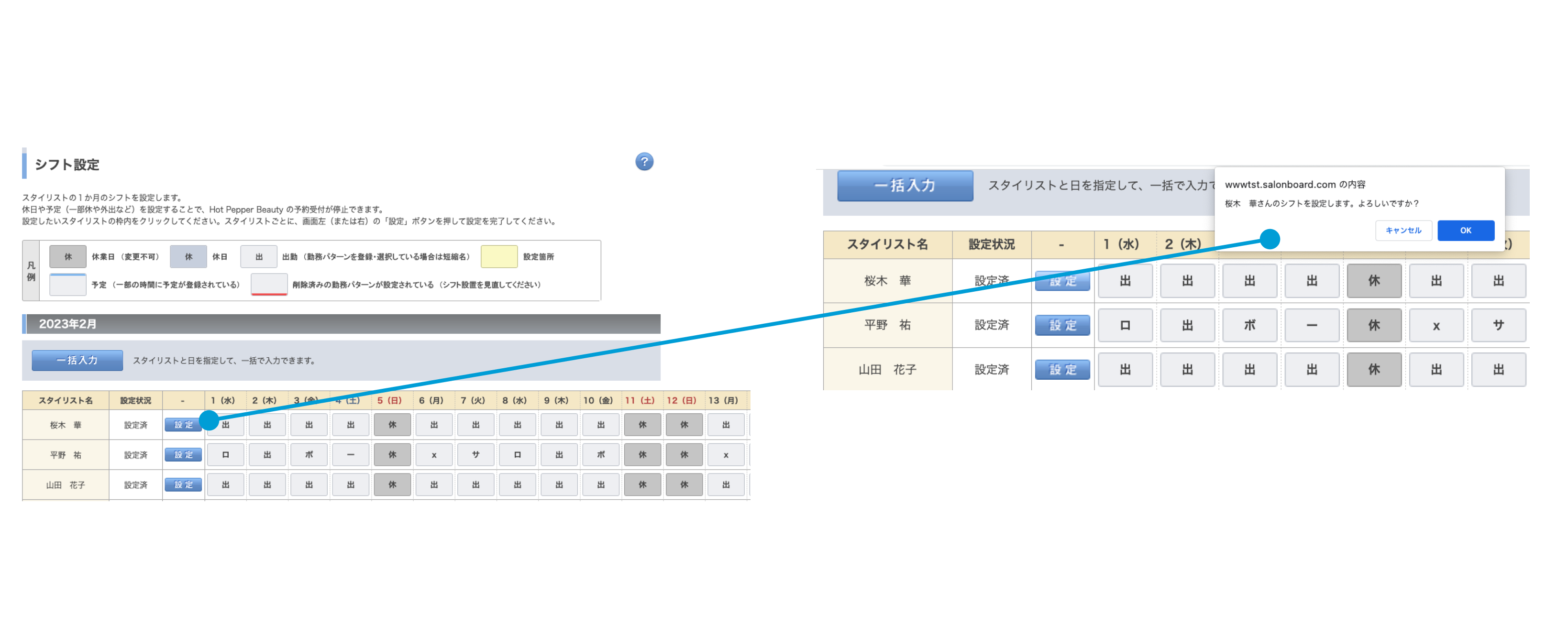The image size is (1568, 627).
Task: Click 山田 花子's name cell in left table
Action: (x=66, y=485)
